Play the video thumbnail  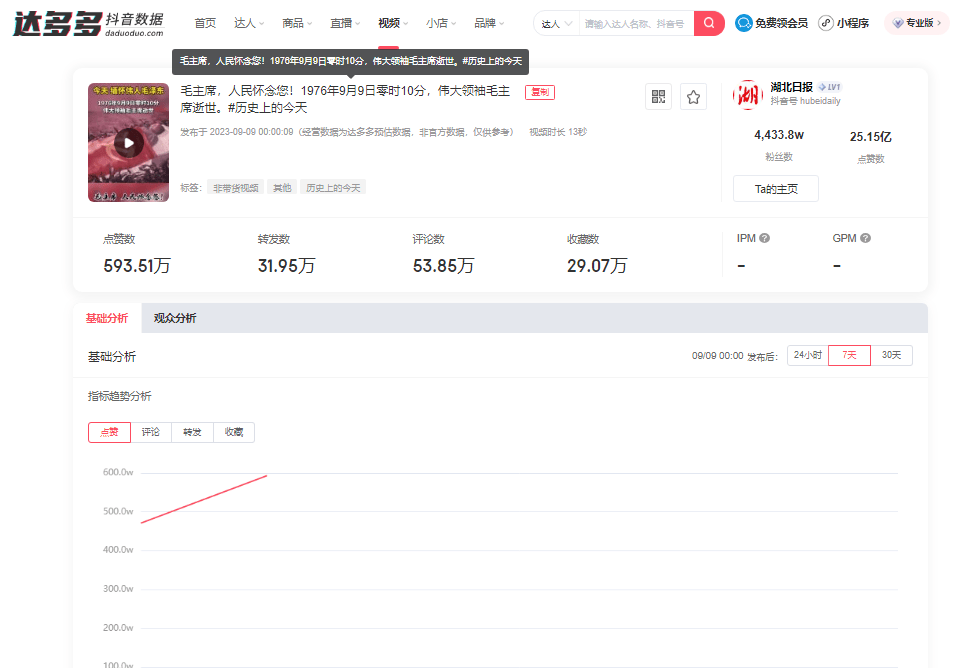127,142
